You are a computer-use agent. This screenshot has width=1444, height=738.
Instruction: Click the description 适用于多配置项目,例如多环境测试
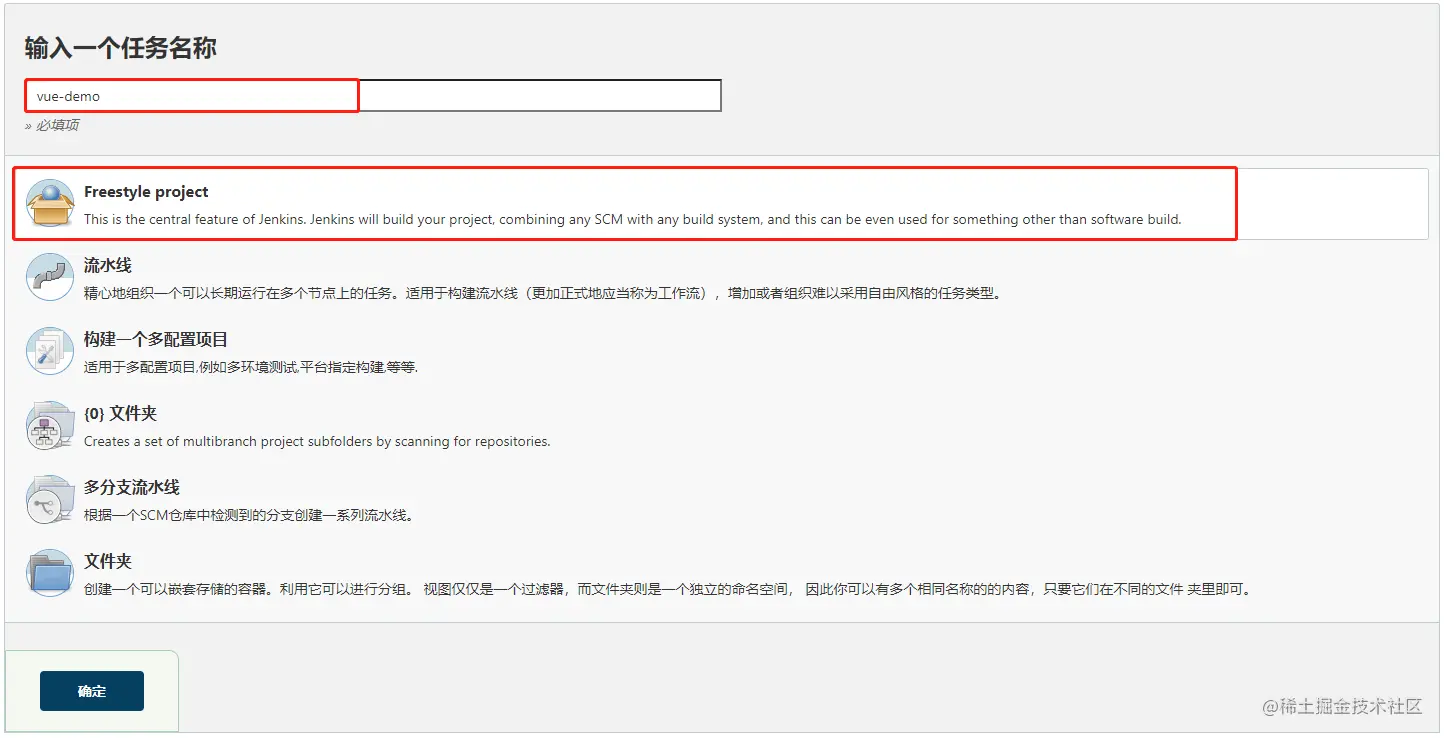[x=251, y=367]
